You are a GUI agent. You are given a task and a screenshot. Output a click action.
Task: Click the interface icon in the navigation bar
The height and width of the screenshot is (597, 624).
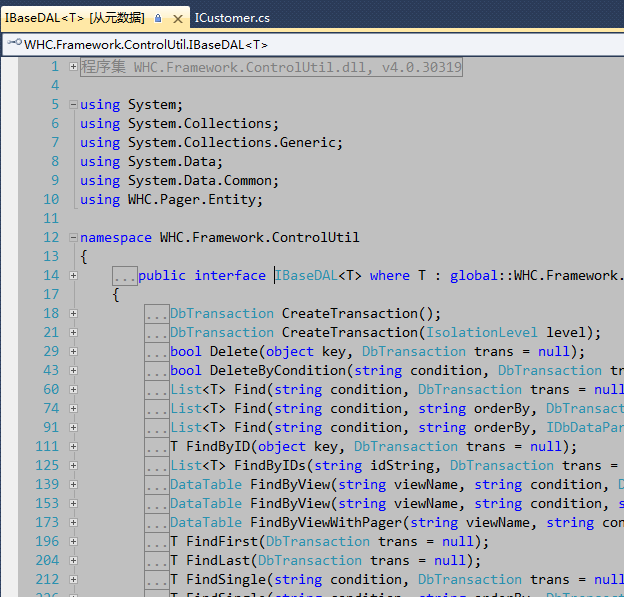[x=15, y=42]
